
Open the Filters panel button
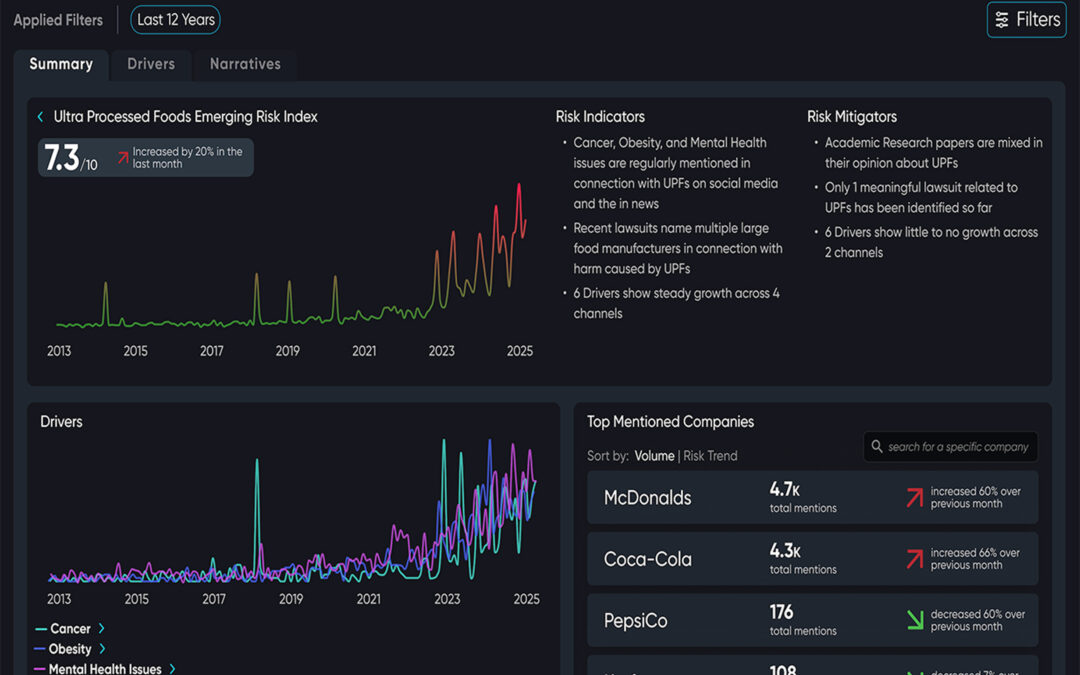point(1026,20)
